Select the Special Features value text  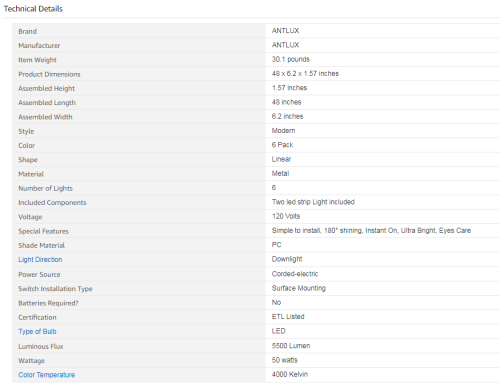coord(371,231)
